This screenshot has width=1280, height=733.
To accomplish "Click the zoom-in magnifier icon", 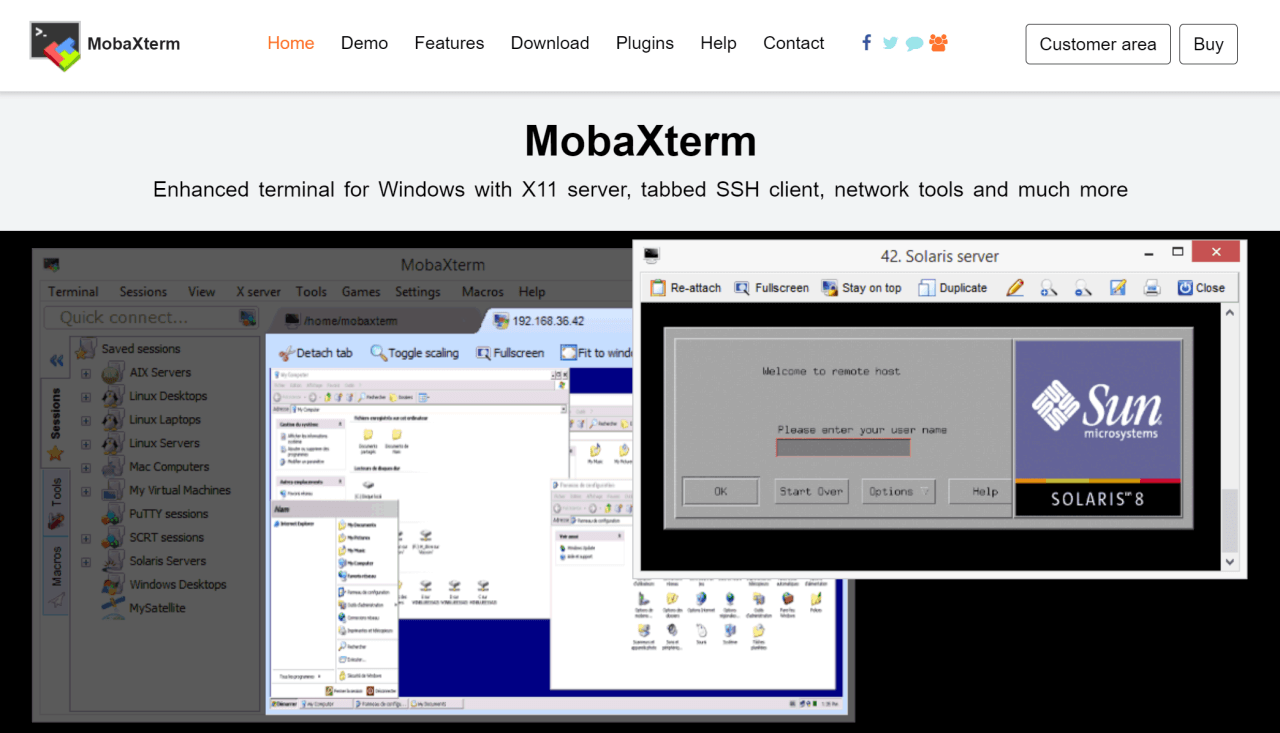I will click(x=1049, y=288).
